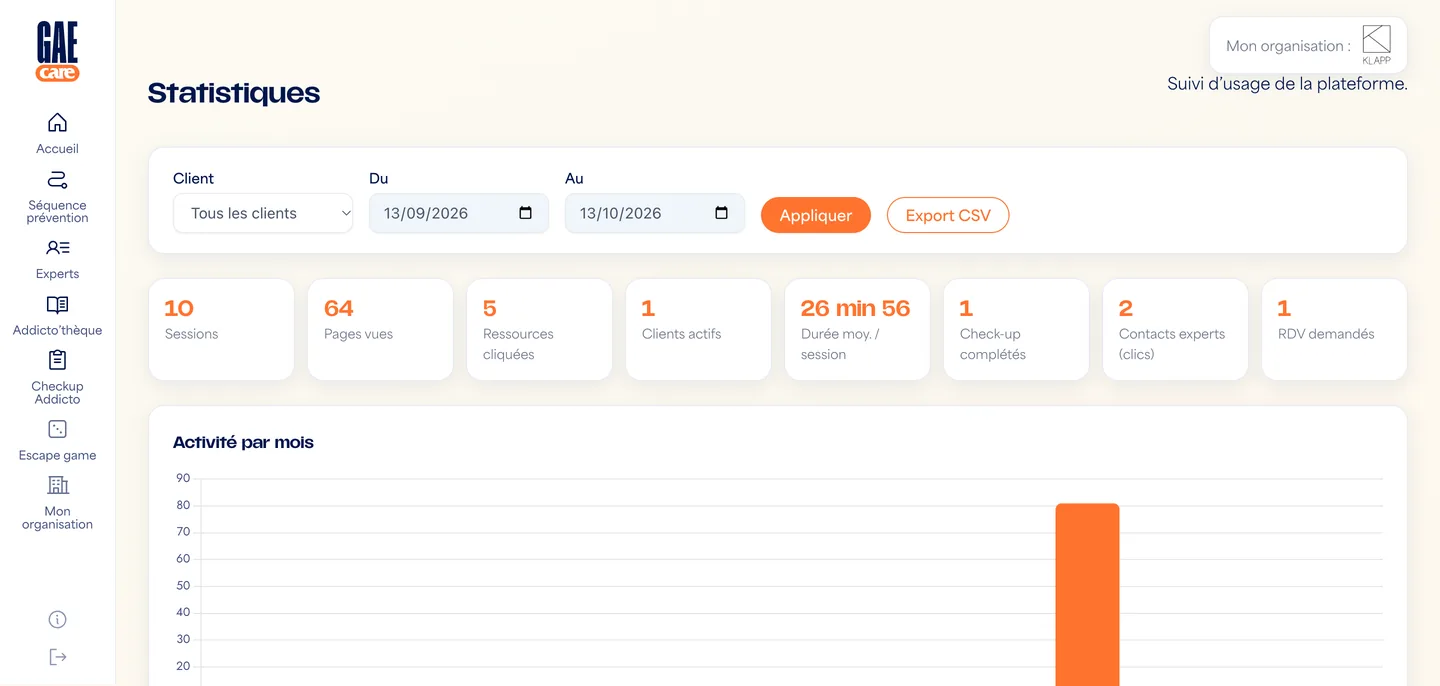Select the Checkup Addicto menu label
1440x686 pixels.
coord(57,393)
